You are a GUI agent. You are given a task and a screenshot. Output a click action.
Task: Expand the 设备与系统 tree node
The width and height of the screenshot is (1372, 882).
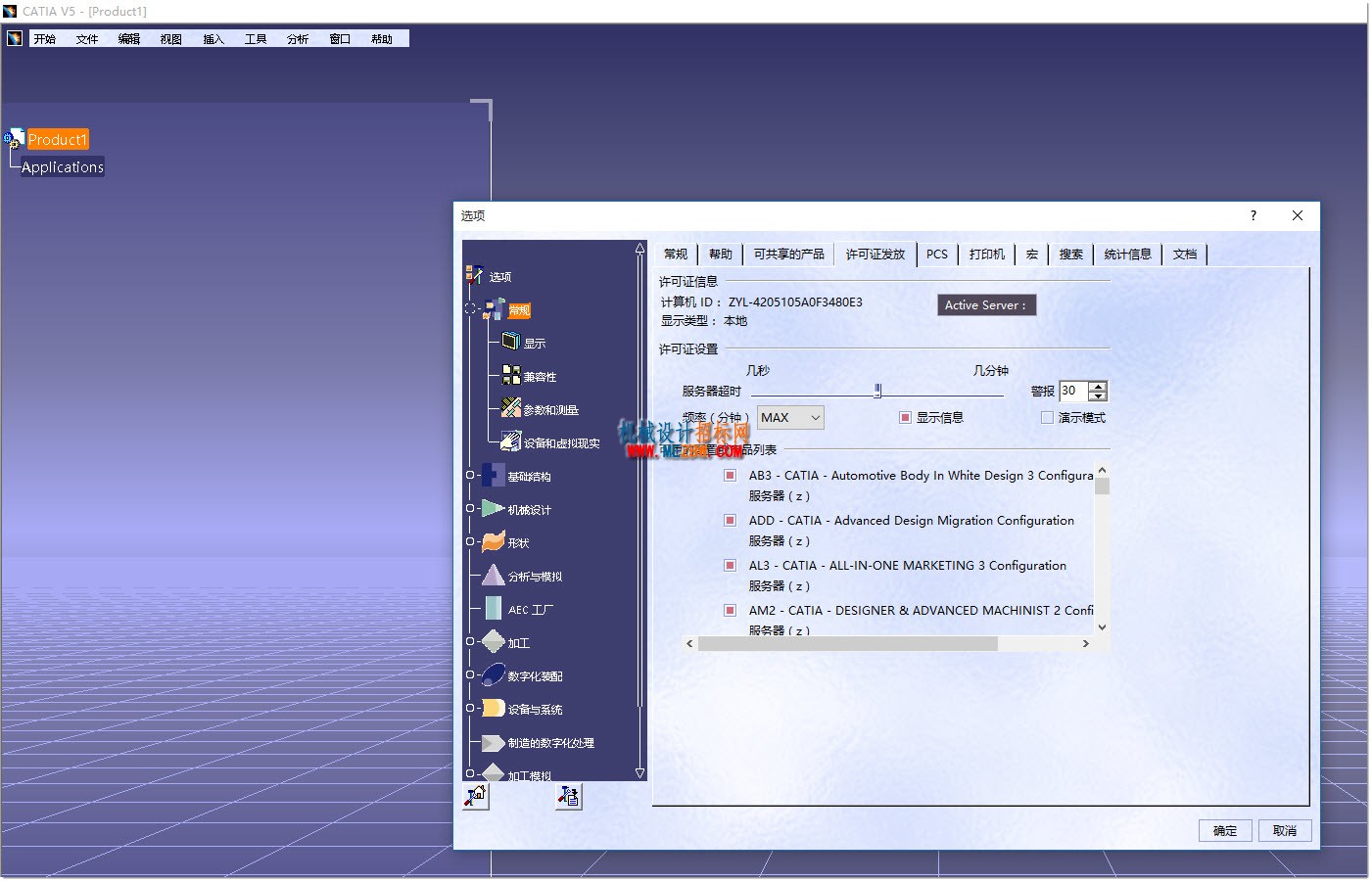[470, 708]
